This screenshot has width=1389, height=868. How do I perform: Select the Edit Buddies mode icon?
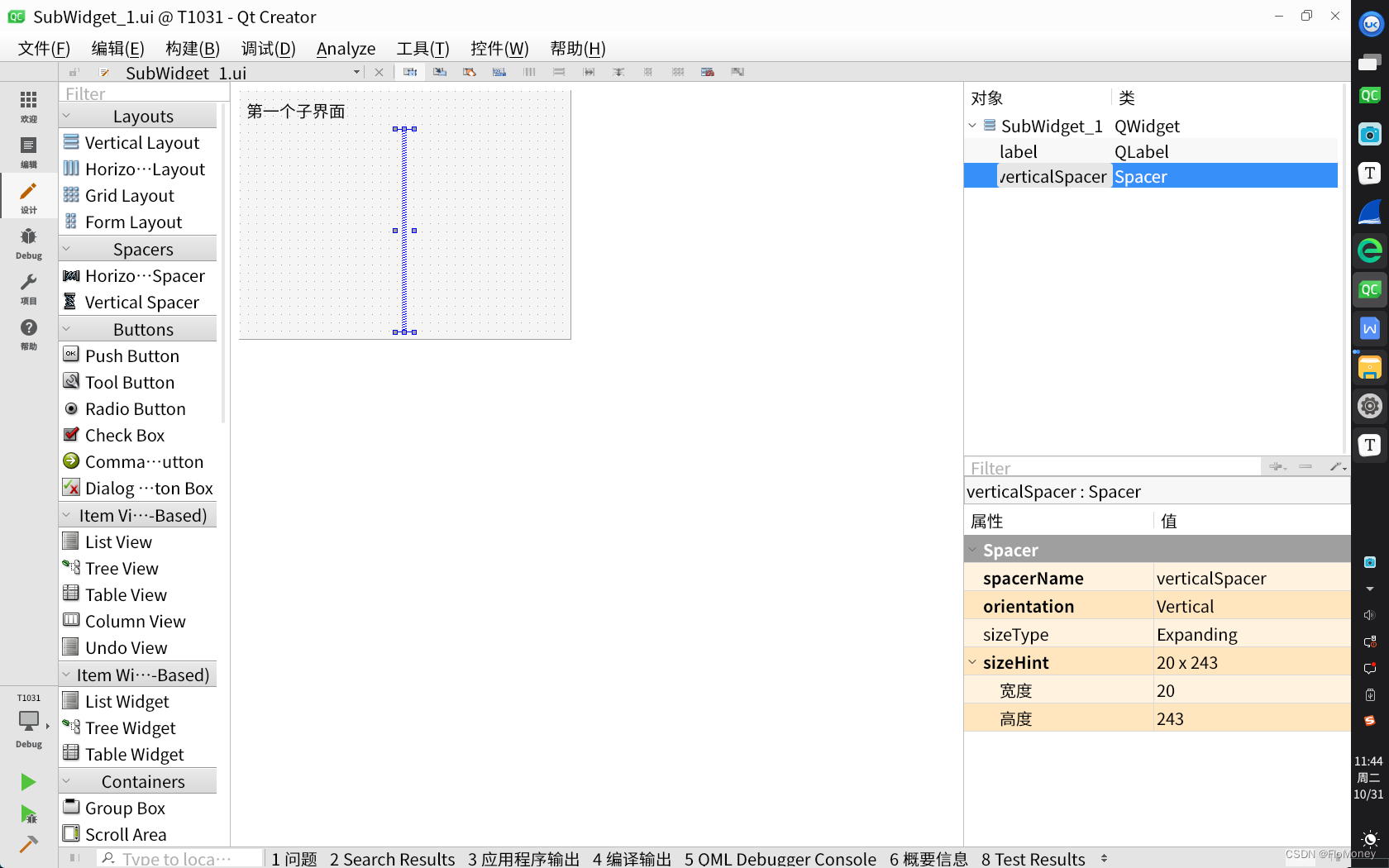(469, 72)
